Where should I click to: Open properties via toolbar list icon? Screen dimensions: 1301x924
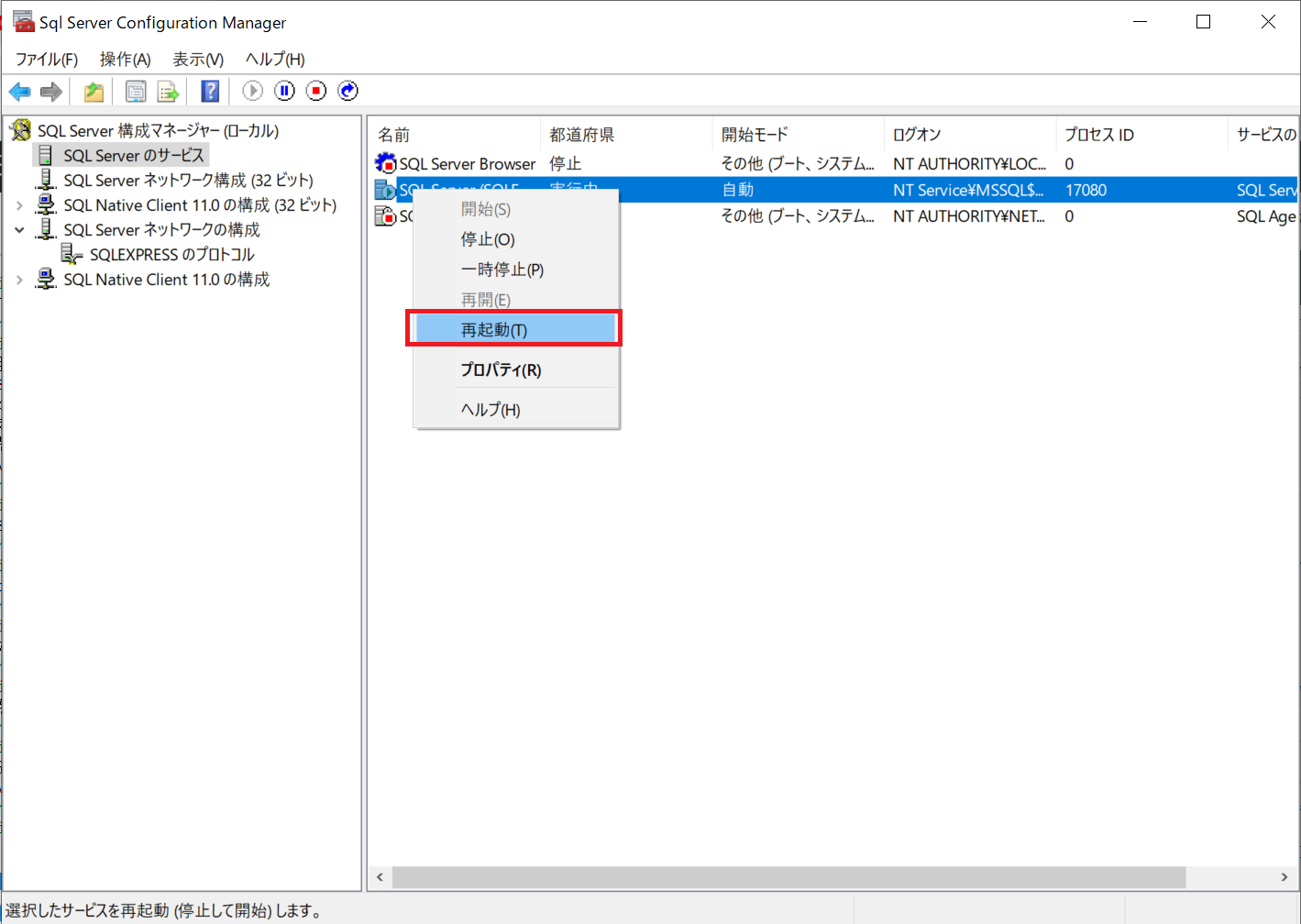pos(136,92)
